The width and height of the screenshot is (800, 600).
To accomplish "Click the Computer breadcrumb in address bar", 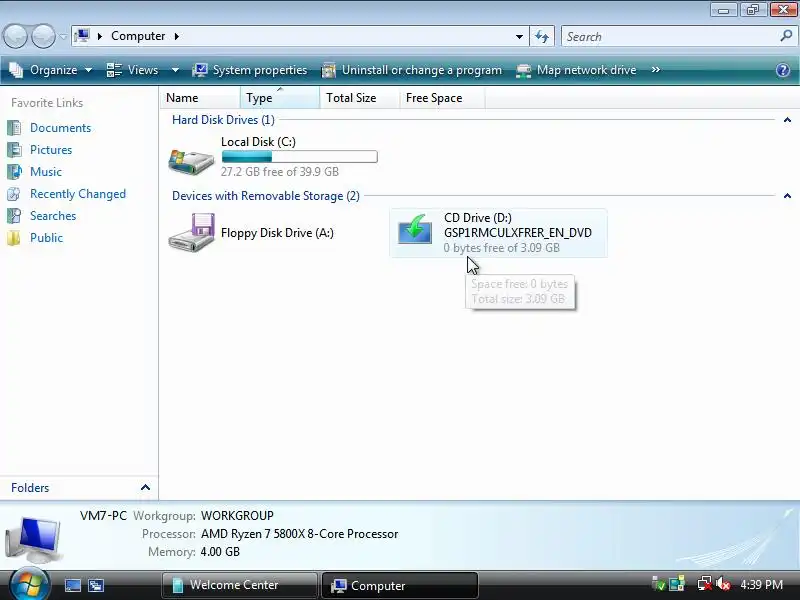I will pos(138,36).
